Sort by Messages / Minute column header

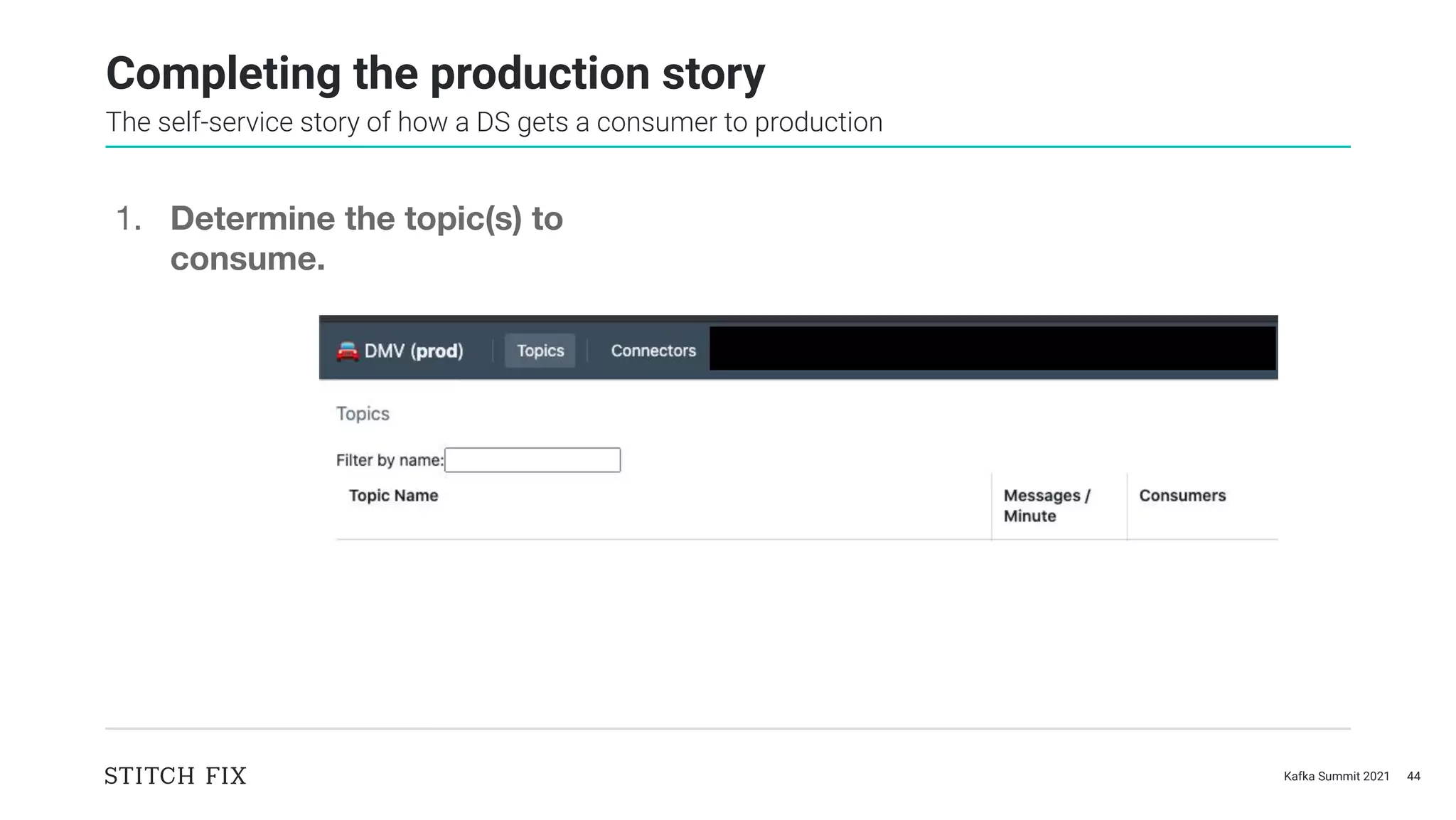(x=1046, y=506)
